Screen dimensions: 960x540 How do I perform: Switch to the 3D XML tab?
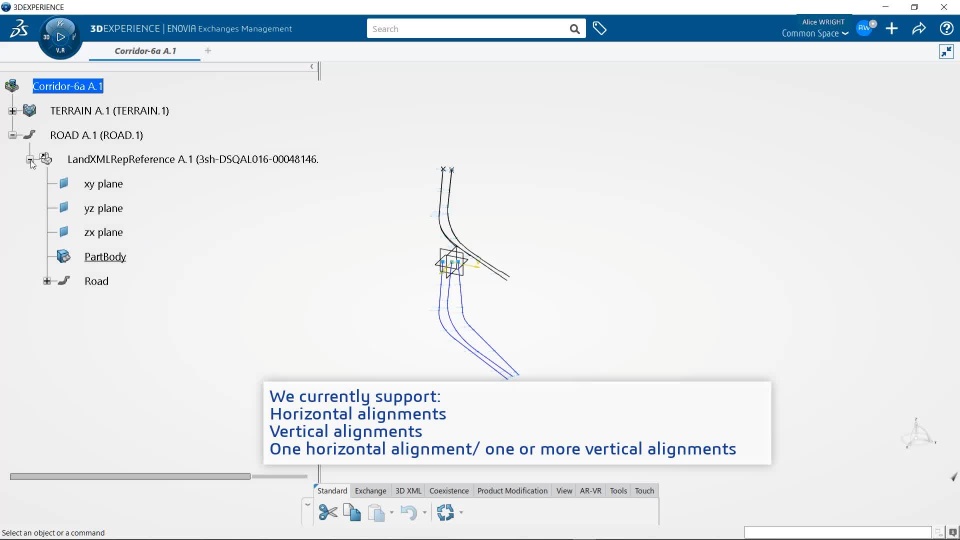pyautogui.click(x=408, y=490)
